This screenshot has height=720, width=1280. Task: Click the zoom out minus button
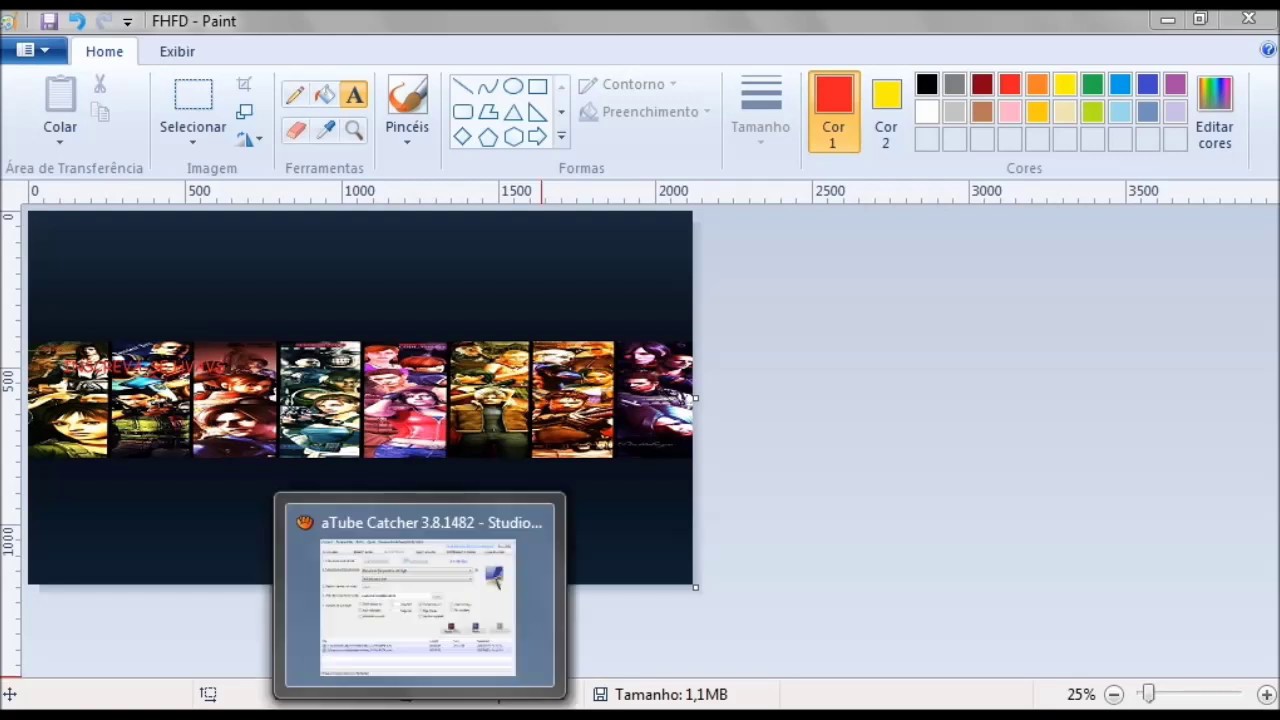click(1114, 694)
